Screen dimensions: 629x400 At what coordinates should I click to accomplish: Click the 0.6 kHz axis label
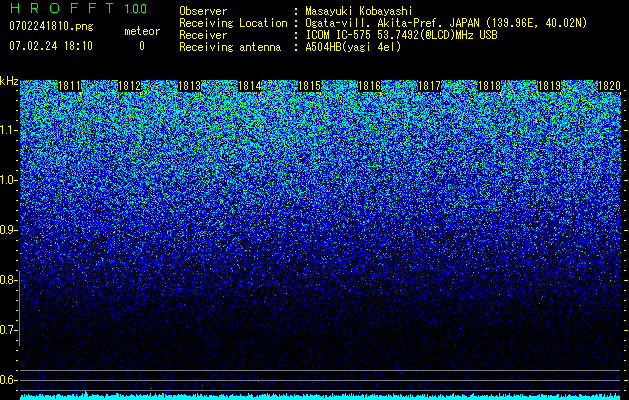8,380
